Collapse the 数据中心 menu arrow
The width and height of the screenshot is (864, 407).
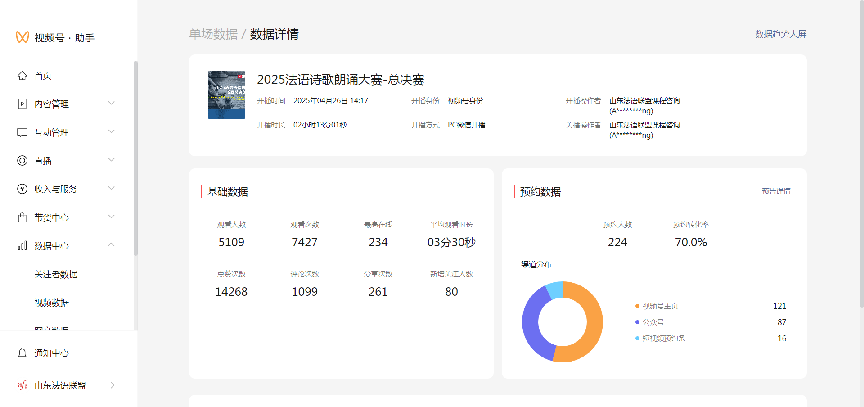(111, 245)
